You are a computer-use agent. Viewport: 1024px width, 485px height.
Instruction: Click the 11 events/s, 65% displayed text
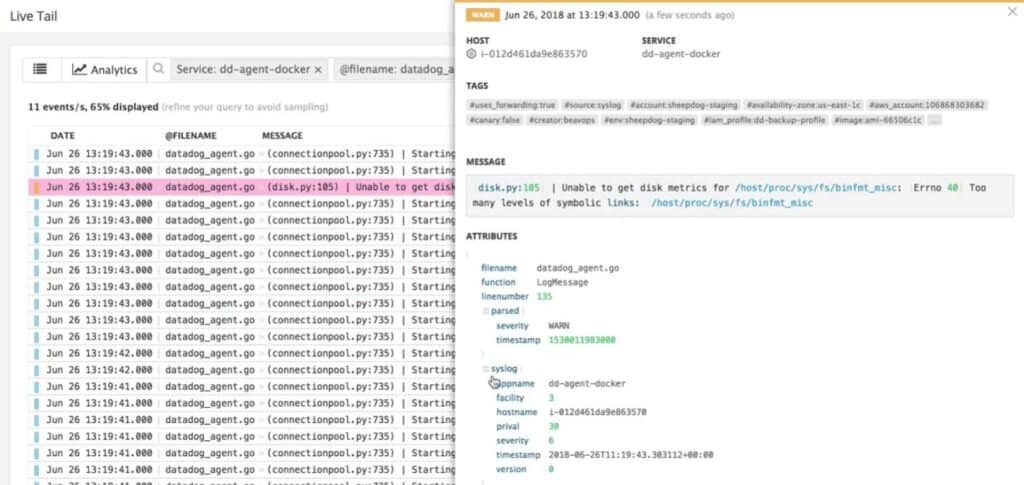[x=93, y=107]
